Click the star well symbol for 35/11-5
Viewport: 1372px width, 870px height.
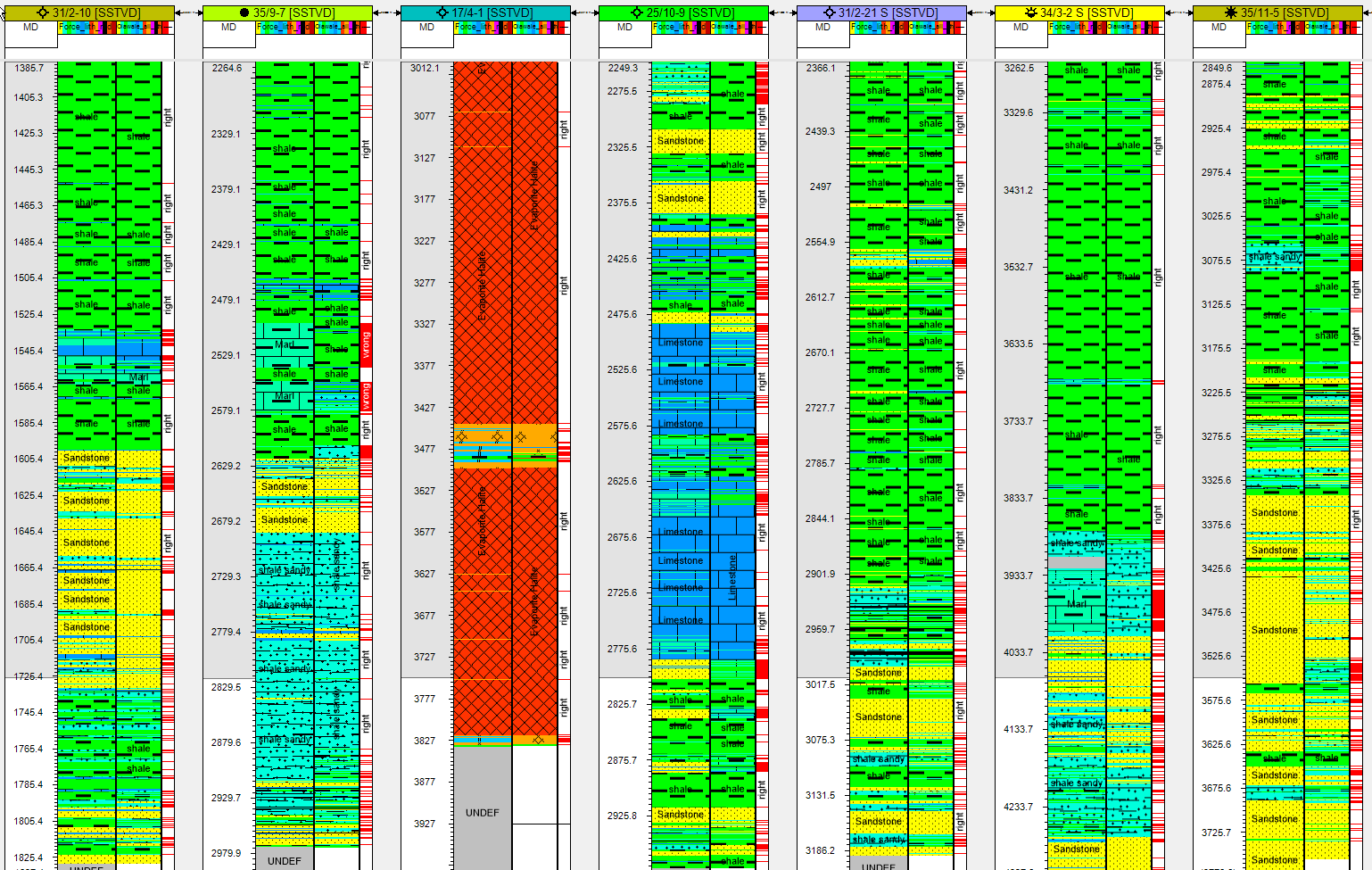pyautogui.click(x=1231, y=13)
